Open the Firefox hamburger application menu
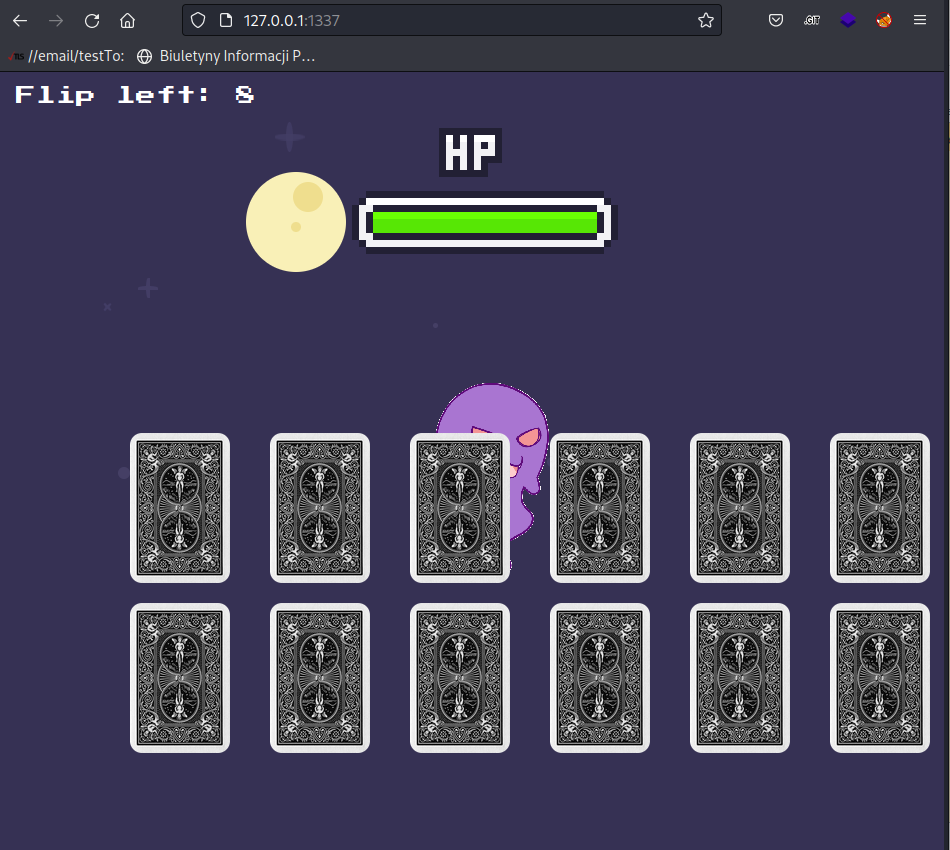The height and width of the screenshot is (850, 950). (920, 20)
